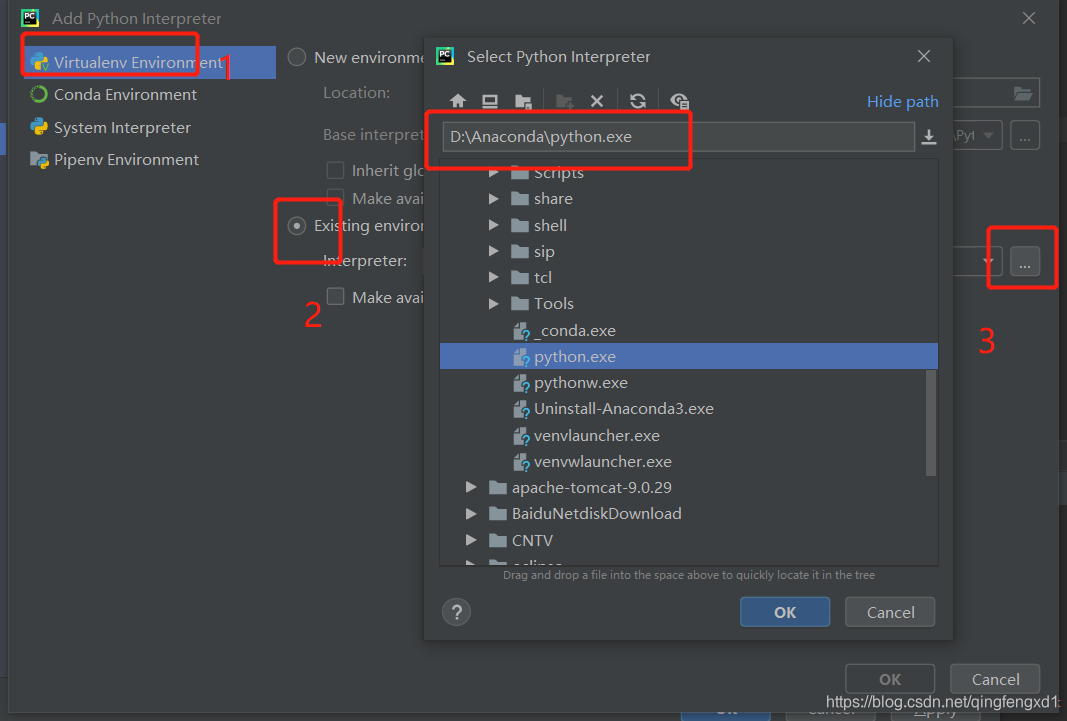Click path field D:\Anaconda\python.exe
Viewport: 1067px width, 721px height.
pos(678,137)
